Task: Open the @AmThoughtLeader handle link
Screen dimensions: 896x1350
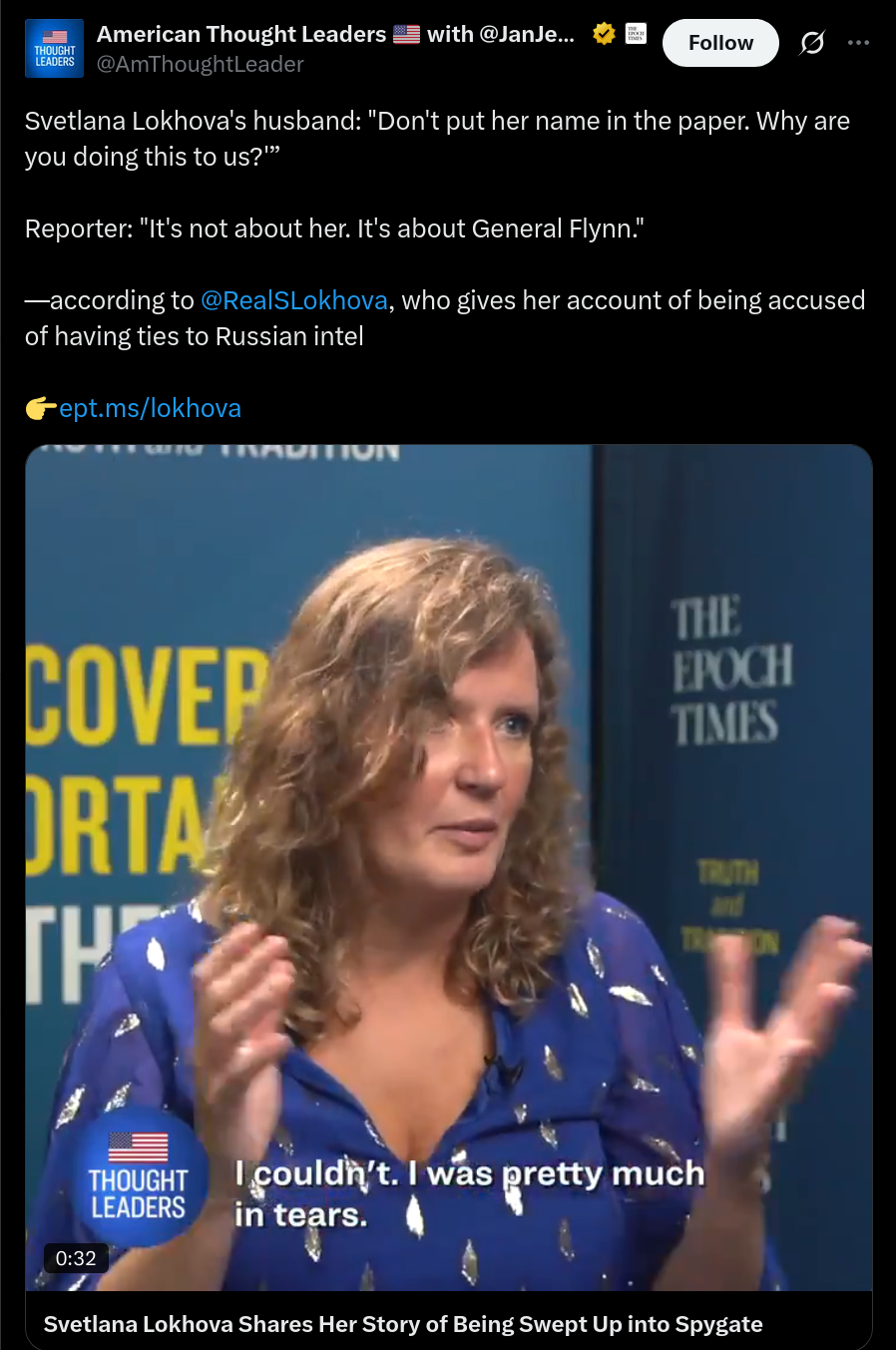Action: [x=200, y=64]
